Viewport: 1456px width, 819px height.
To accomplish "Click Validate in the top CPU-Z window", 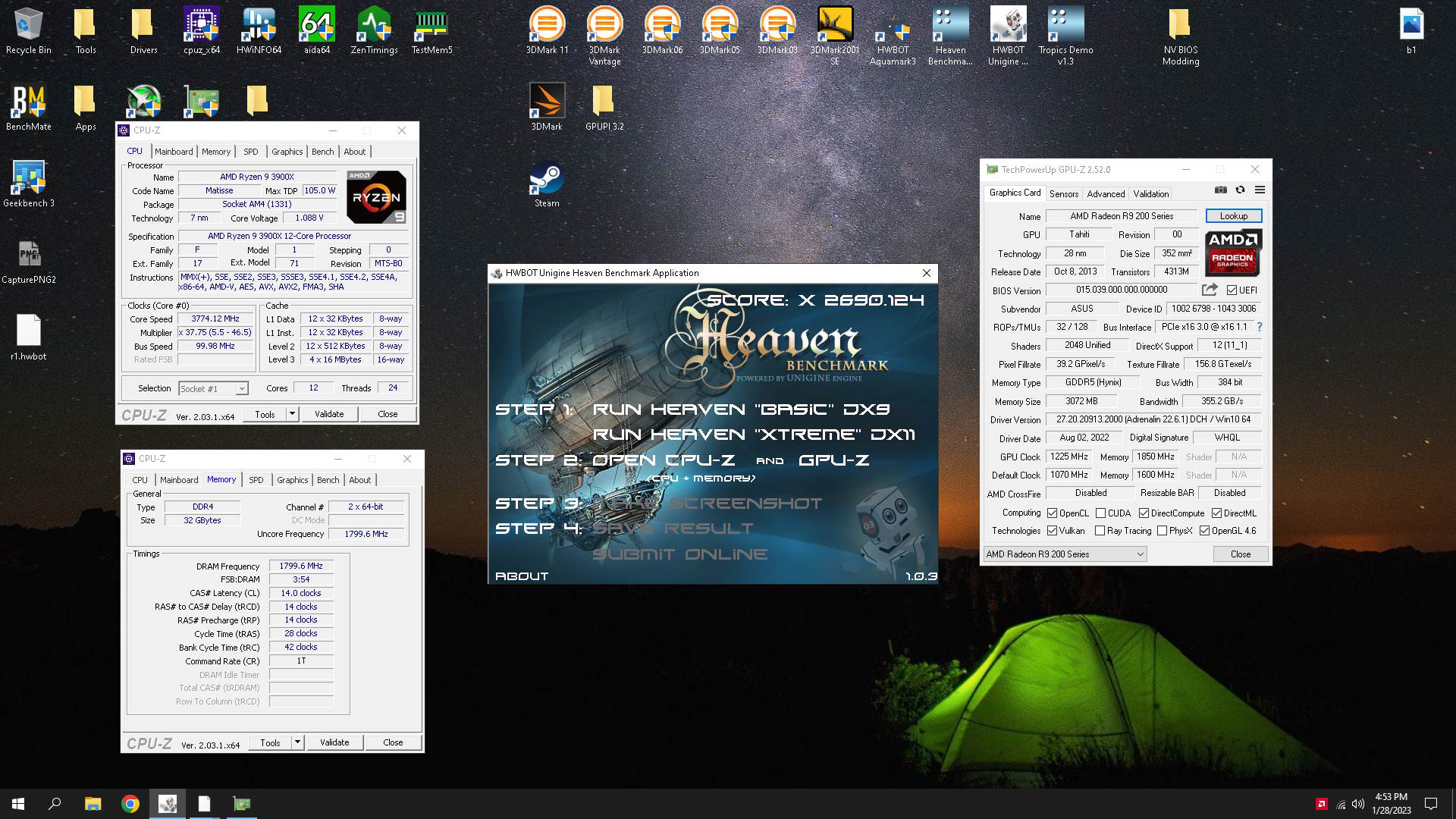I will (329, 414).
